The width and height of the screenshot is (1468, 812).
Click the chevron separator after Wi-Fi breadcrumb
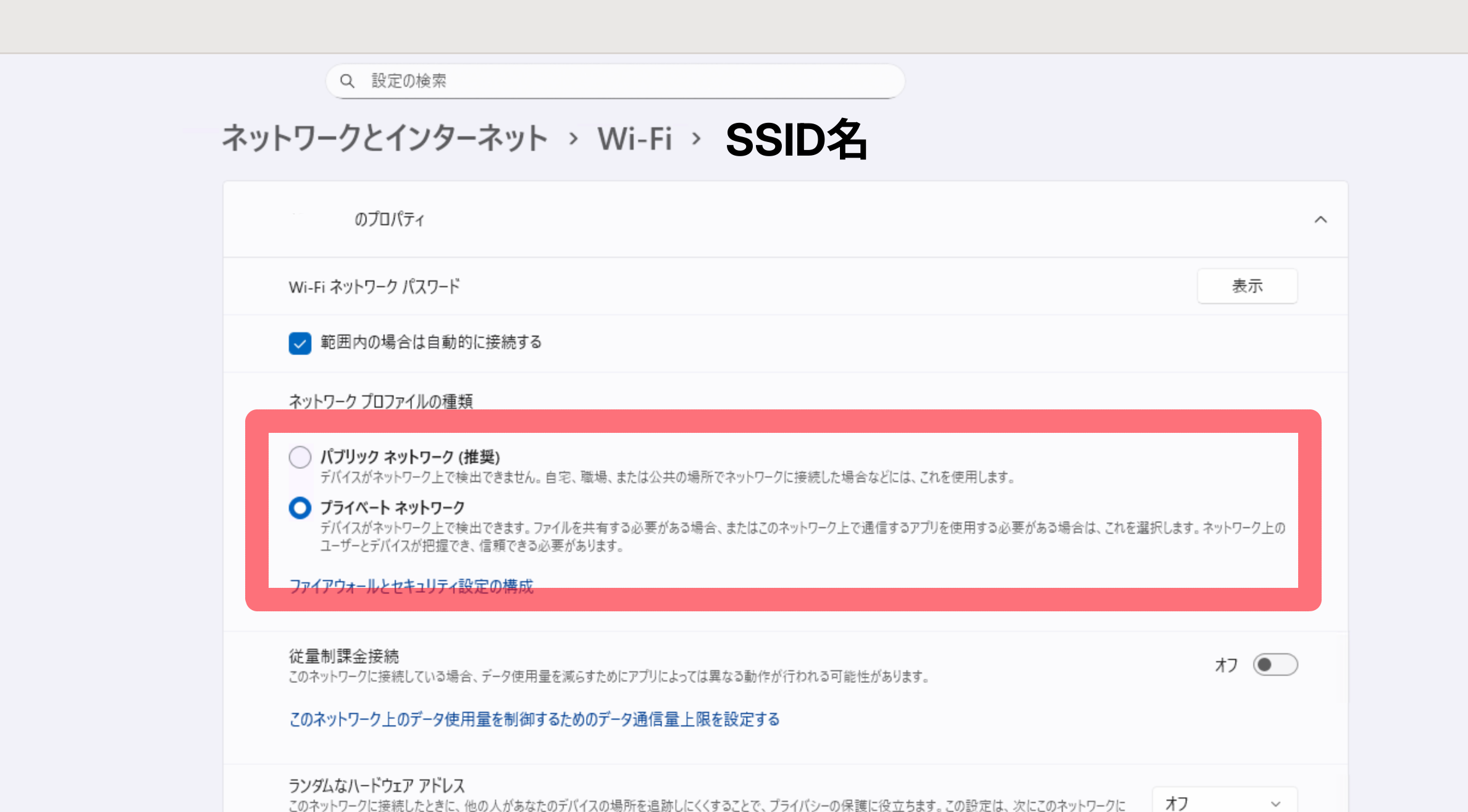pyautogui.click(x=697, y=139)
